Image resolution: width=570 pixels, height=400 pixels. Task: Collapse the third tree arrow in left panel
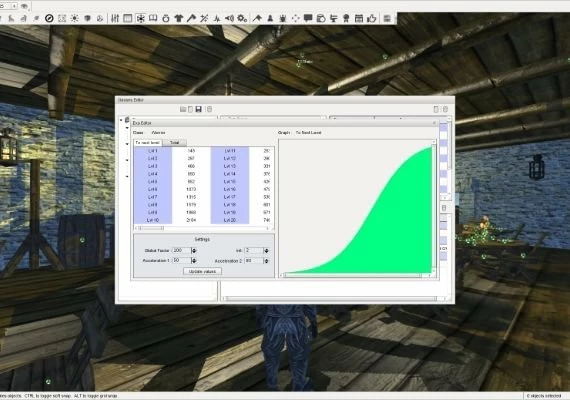pyautogui.click(x=127, y=144)
